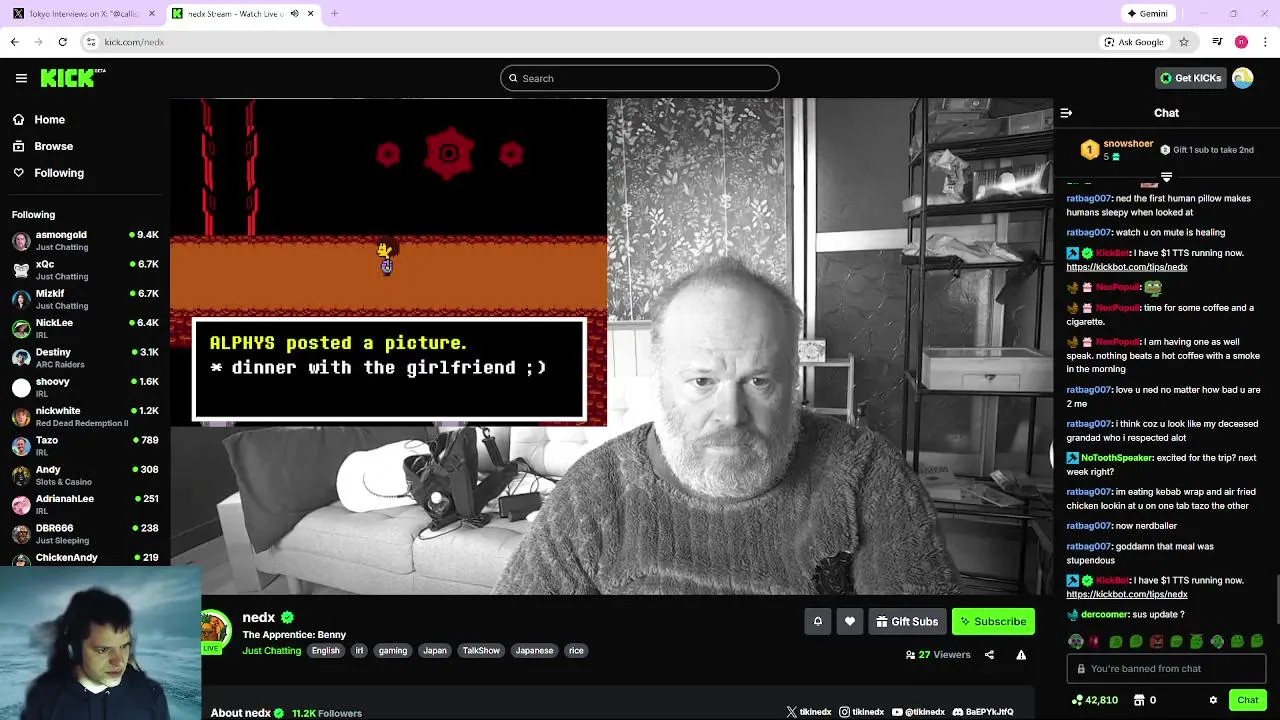
Task: Click the irl tag
Action: (x=360, y=650)
